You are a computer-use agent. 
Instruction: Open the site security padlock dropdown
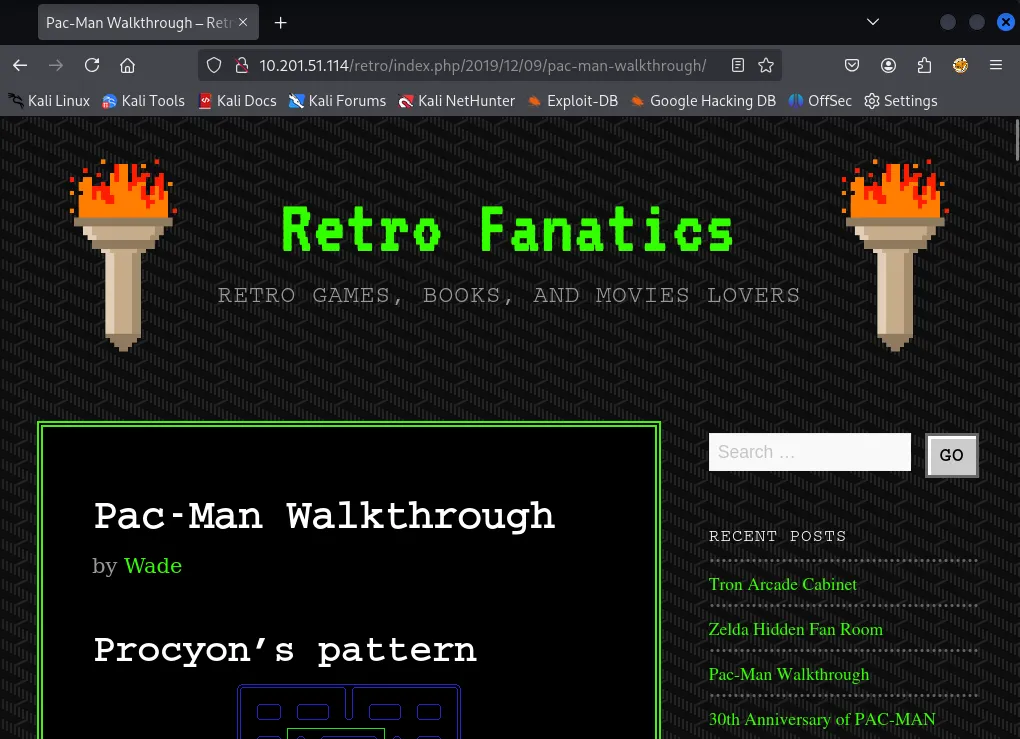coord(241,65)
